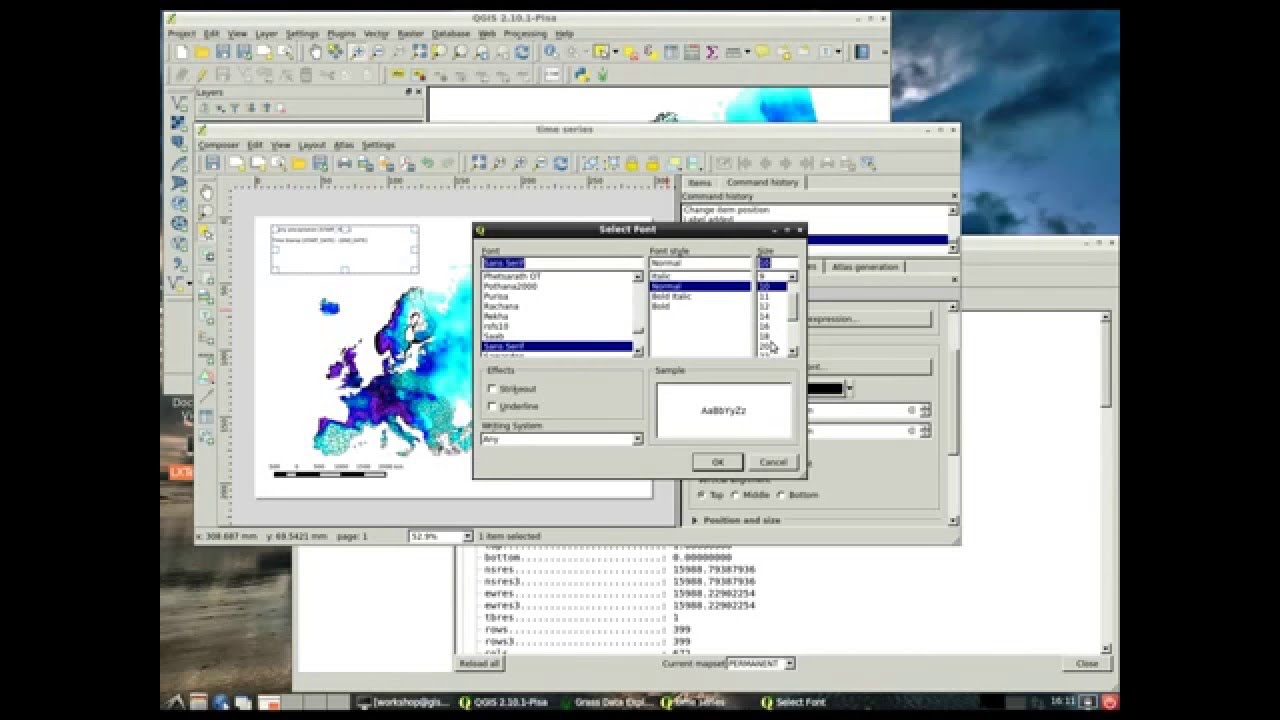Screen dimensions: 1280x720
Task: Click the Open project folder icon in QGIS
Action: tap(202, 52)
